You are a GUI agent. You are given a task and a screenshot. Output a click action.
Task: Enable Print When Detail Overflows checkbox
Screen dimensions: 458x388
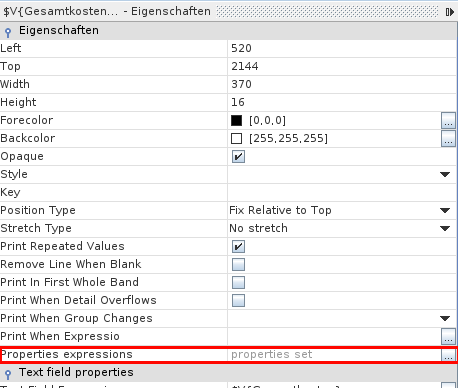[238, 300]
